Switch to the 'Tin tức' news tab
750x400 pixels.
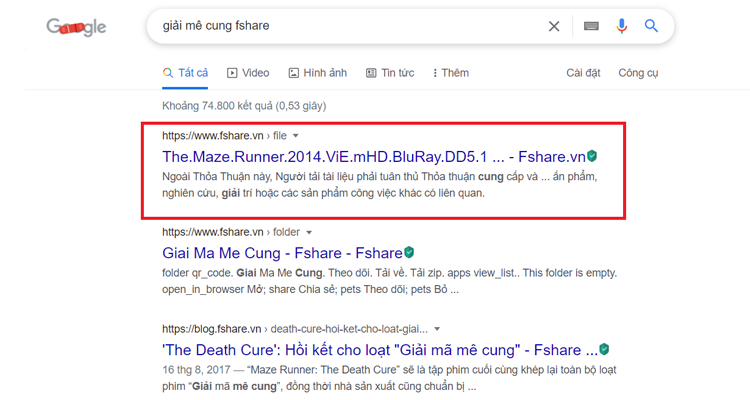tap(390, 73)
